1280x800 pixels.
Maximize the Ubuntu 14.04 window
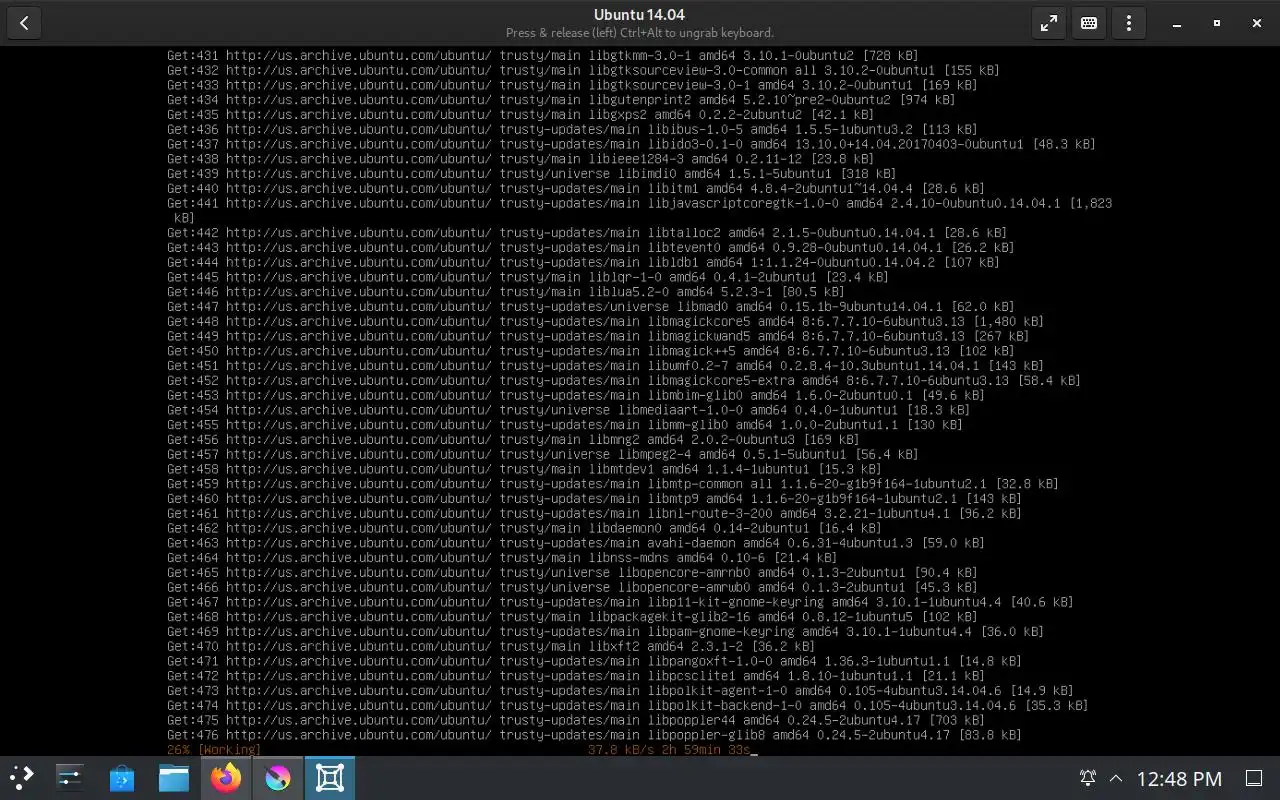[1216, 23]
